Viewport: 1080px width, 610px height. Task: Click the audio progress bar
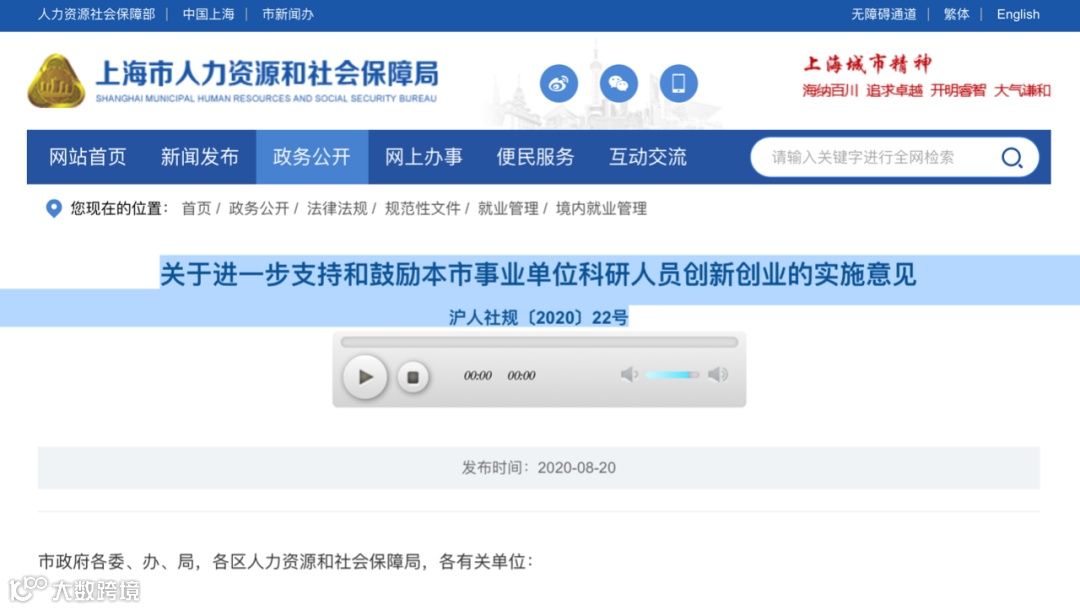click(x=539, y=341)
